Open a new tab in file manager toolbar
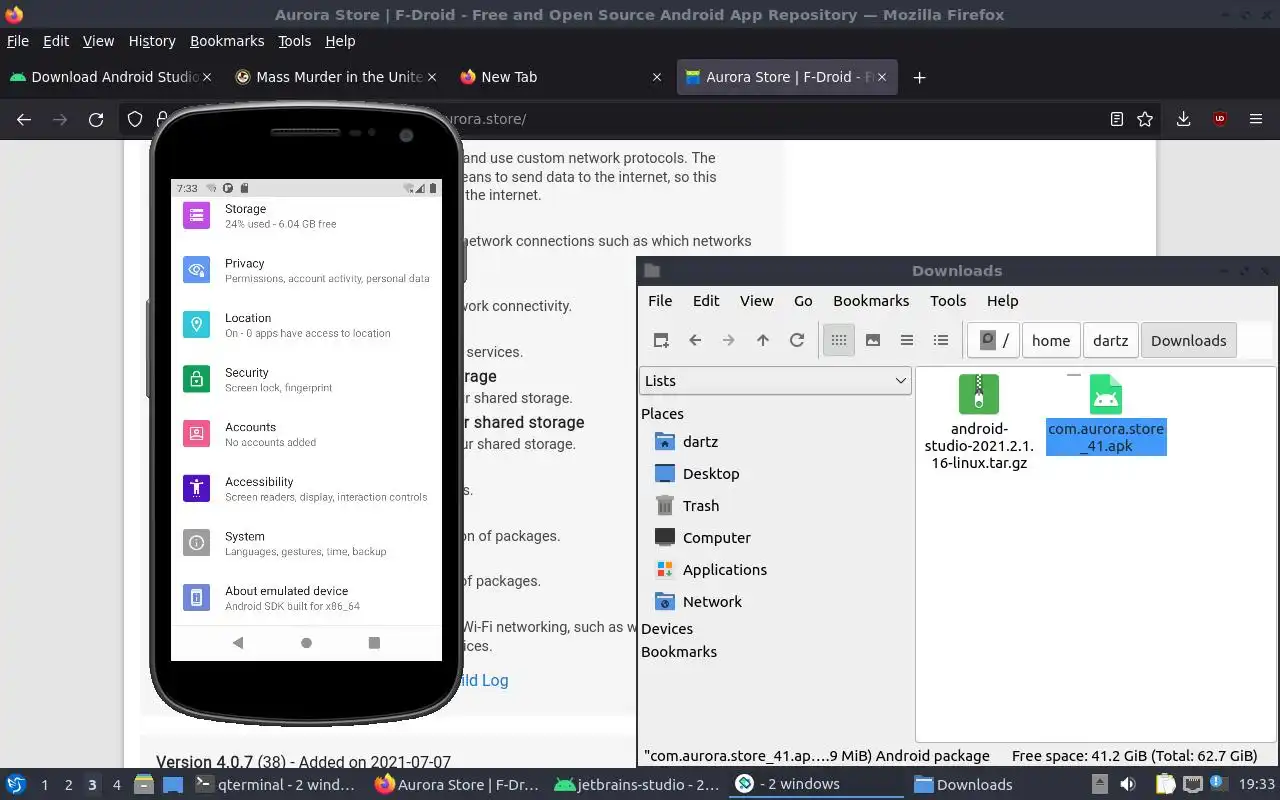The image size is (1280, 800). point(661,340)
